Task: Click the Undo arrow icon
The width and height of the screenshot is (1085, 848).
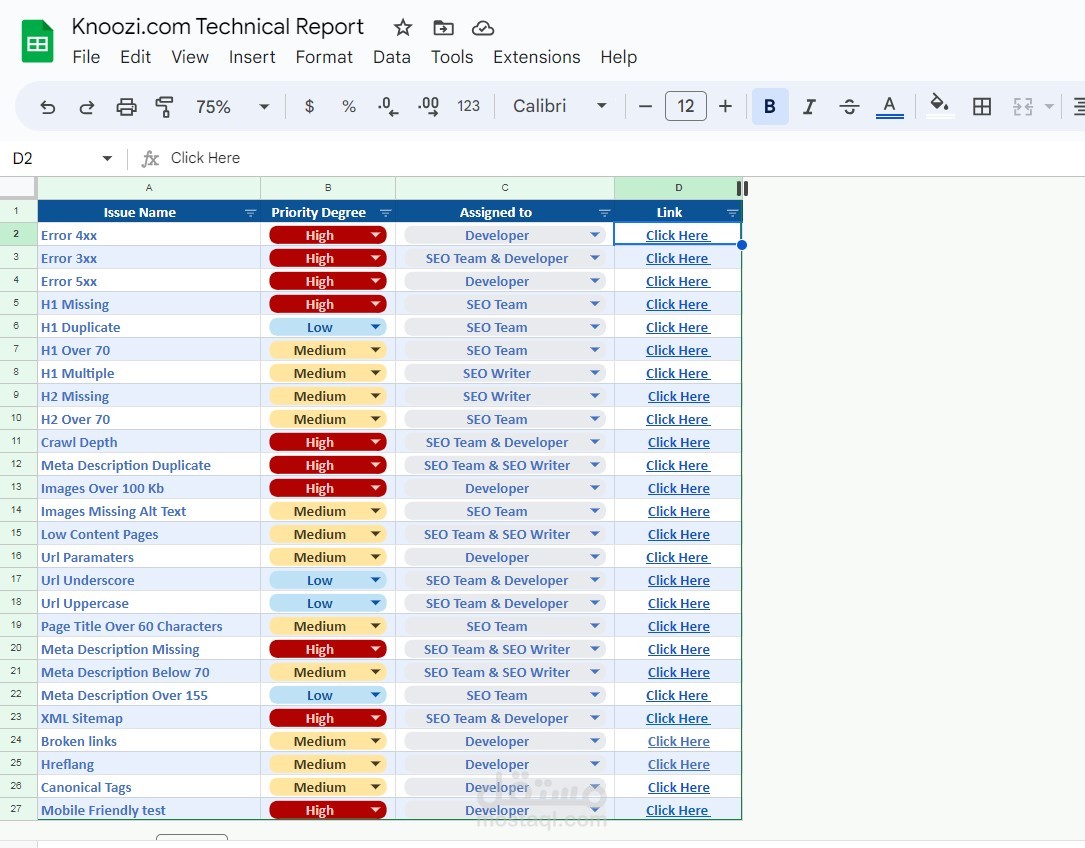Action: coord(47,107)
